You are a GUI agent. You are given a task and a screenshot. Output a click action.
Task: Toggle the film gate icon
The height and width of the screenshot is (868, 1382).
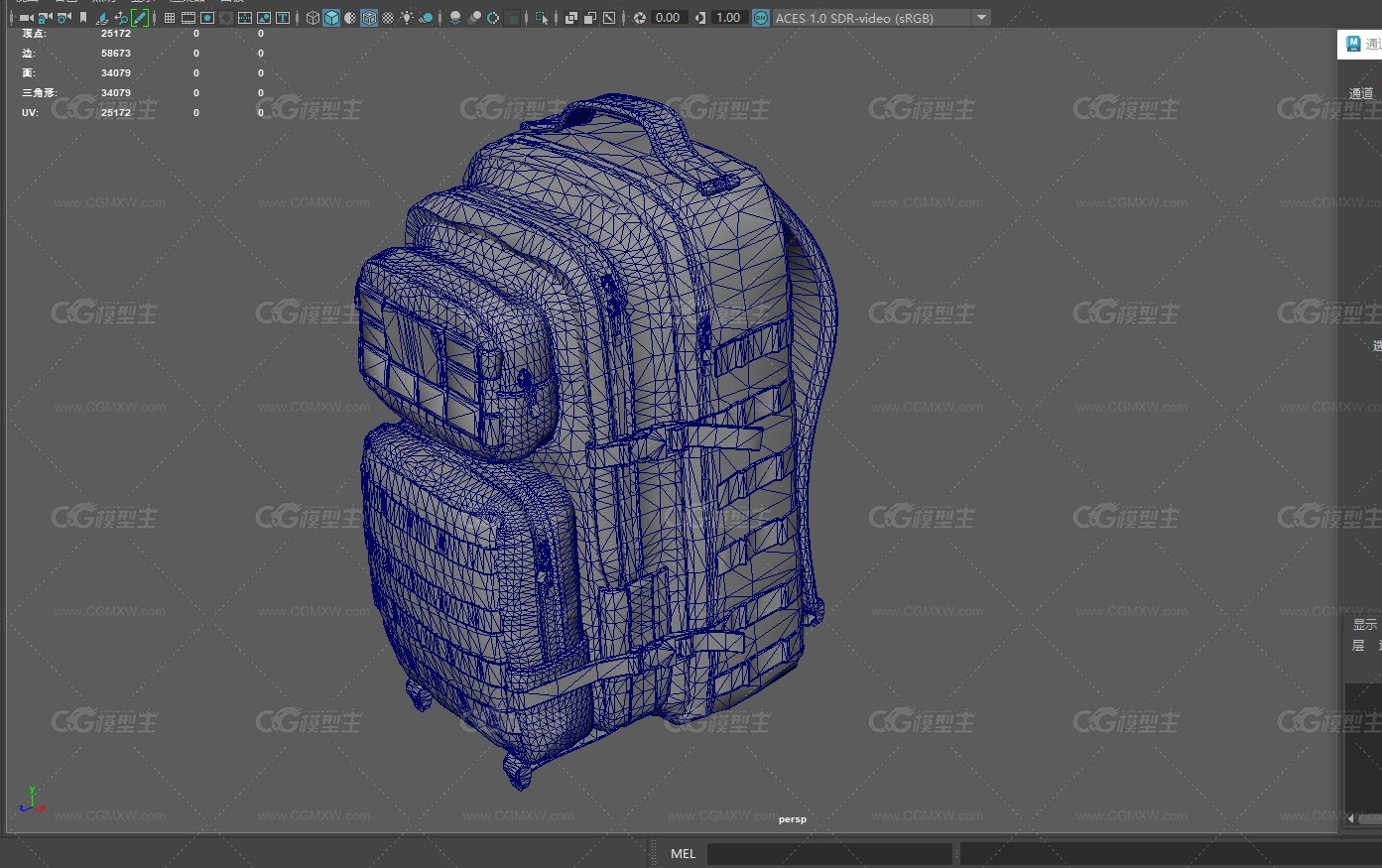tap(188, 18)
